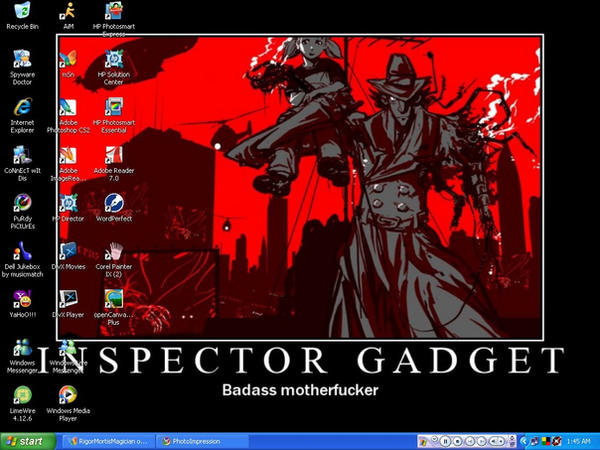
Task: Open the PuRdy PiCtUrEs shortcut
Action: point(22,211)
